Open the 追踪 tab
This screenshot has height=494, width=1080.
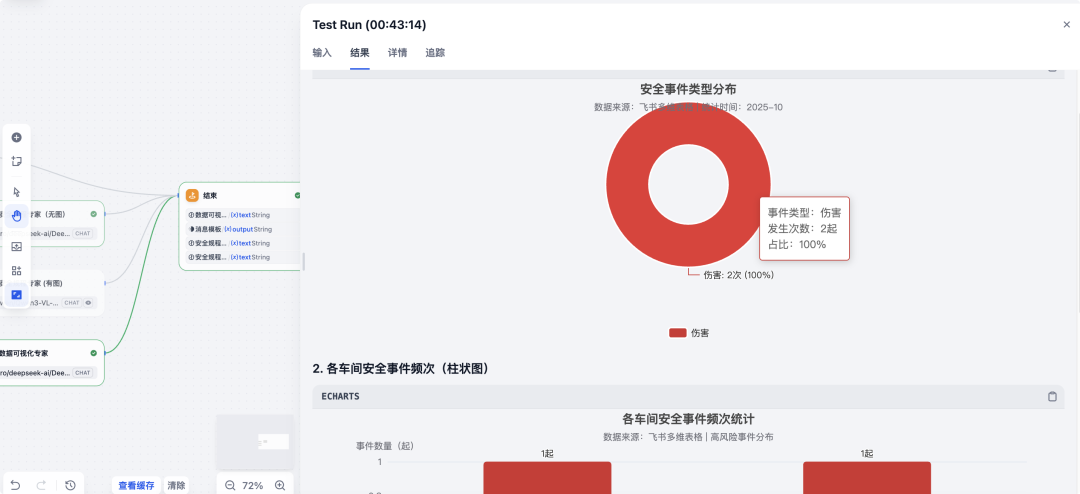coord(435,52)
